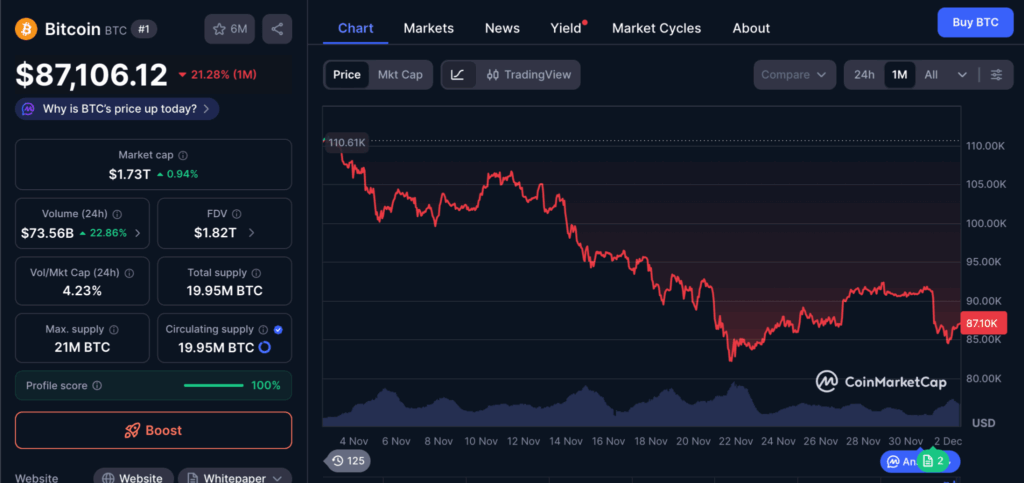Screen dimensions: 1024x483
Task: Click the Market cap info icon
Action: 182,155
